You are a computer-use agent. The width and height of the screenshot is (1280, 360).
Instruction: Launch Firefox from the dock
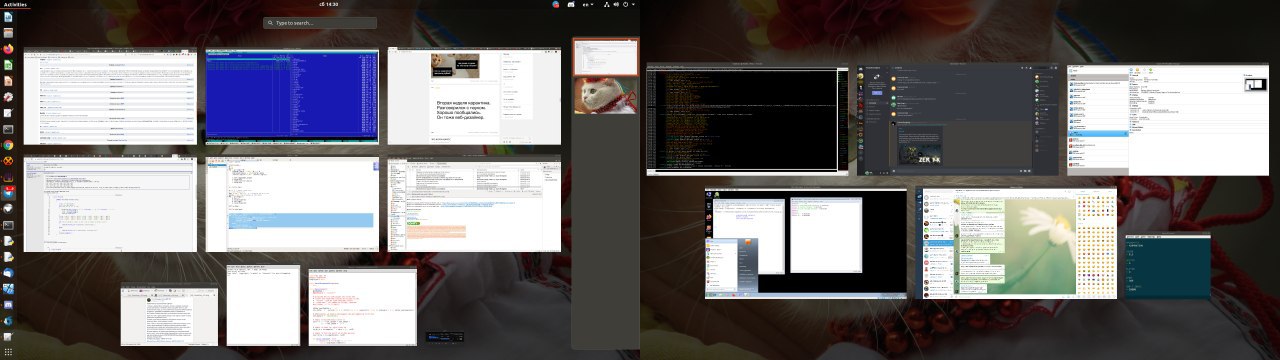8,48
